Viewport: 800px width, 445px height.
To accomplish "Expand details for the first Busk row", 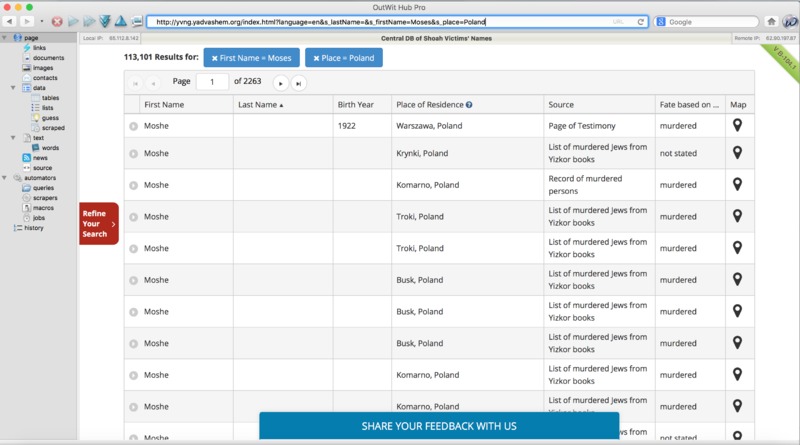I will coord(133,280).
